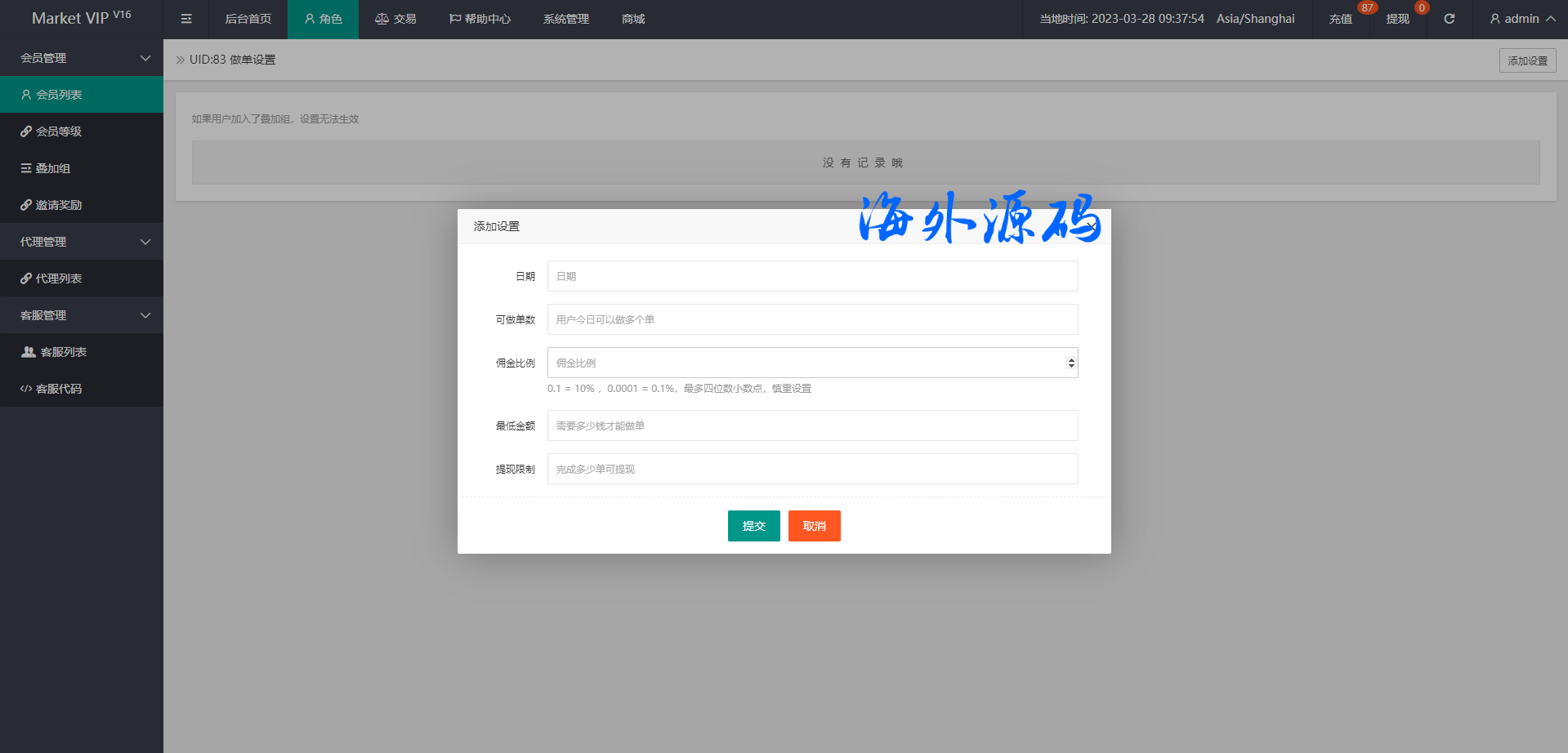Expand the admin user menu
The width and height of the screenshot is (1568, 753).
click(1521, 19)
